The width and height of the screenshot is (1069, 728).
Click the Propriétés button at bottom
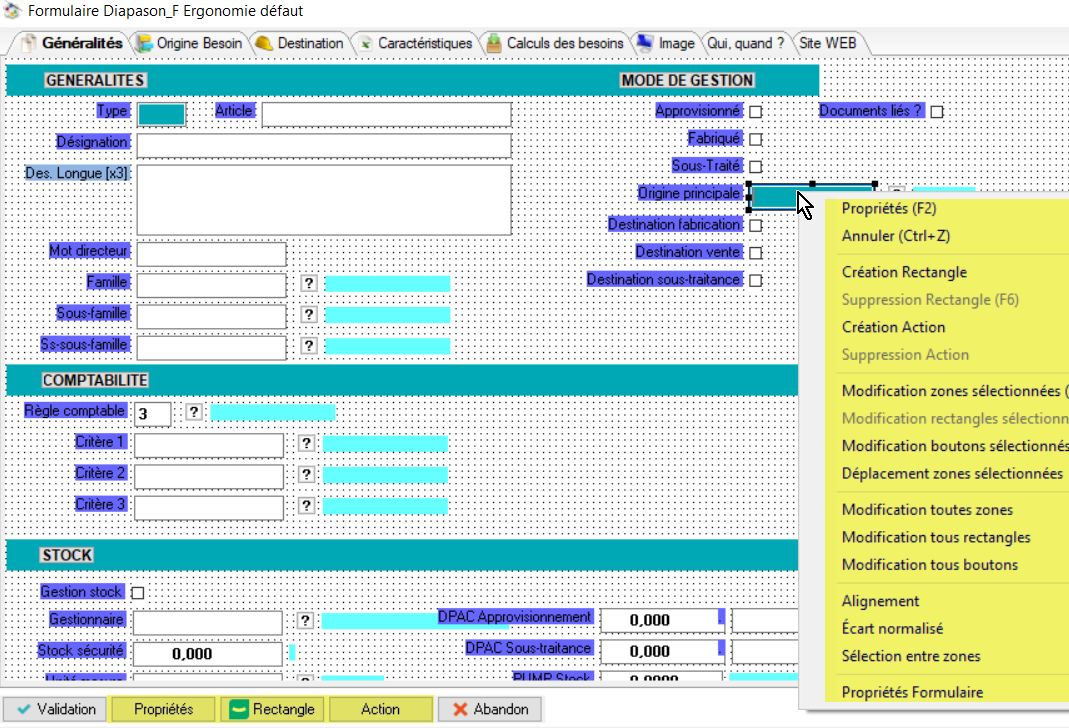point(163,709)
